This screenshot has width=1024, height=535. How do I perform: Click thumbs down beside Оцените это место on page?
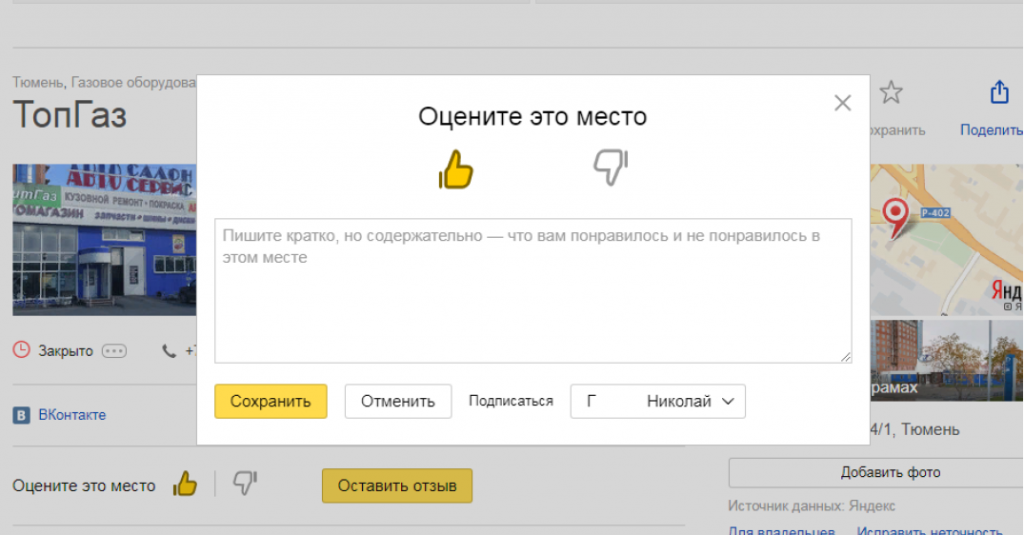(245, 483)
